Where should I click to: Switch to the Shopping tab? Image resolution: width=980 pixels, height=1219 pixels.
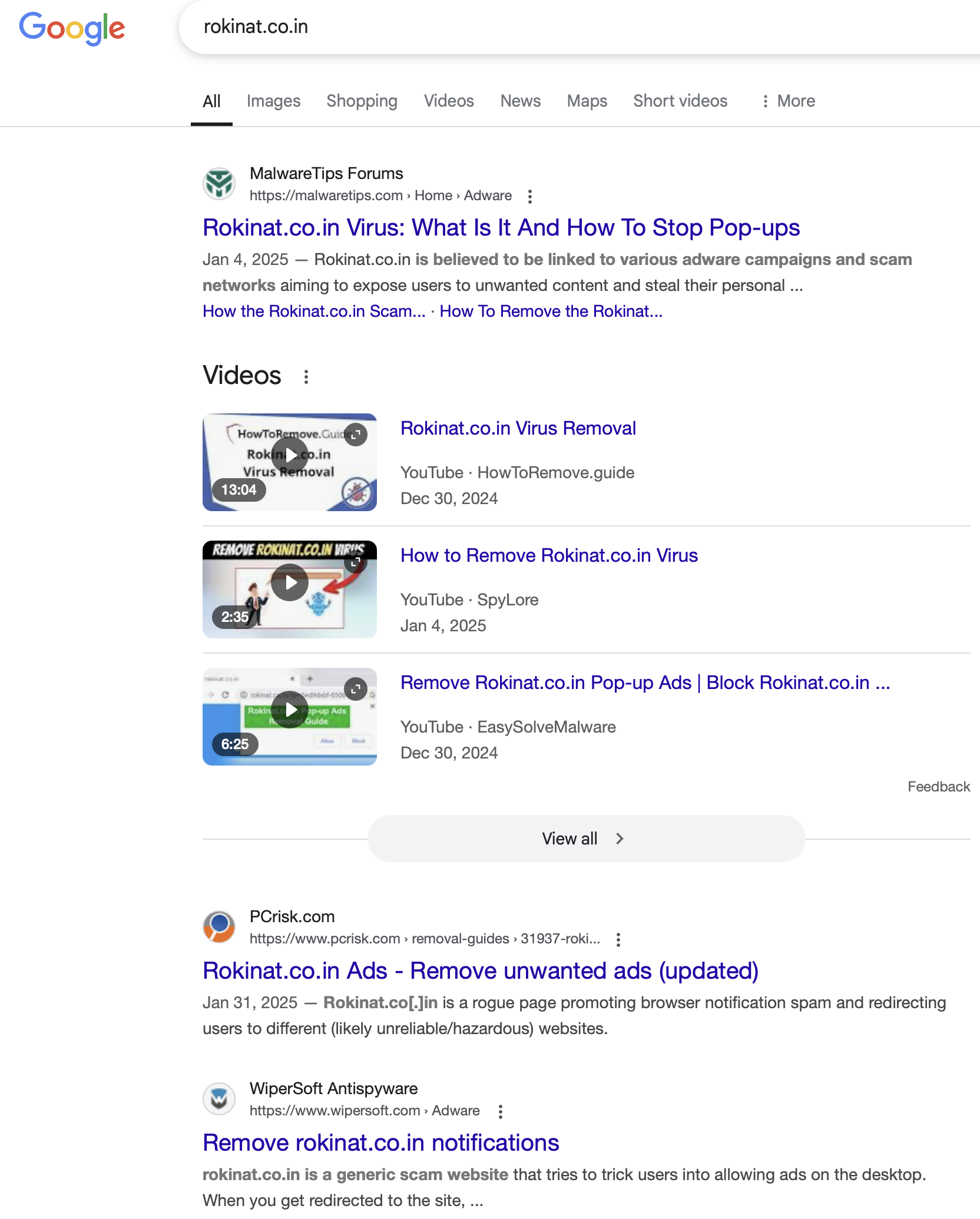[x=362, y=101]
